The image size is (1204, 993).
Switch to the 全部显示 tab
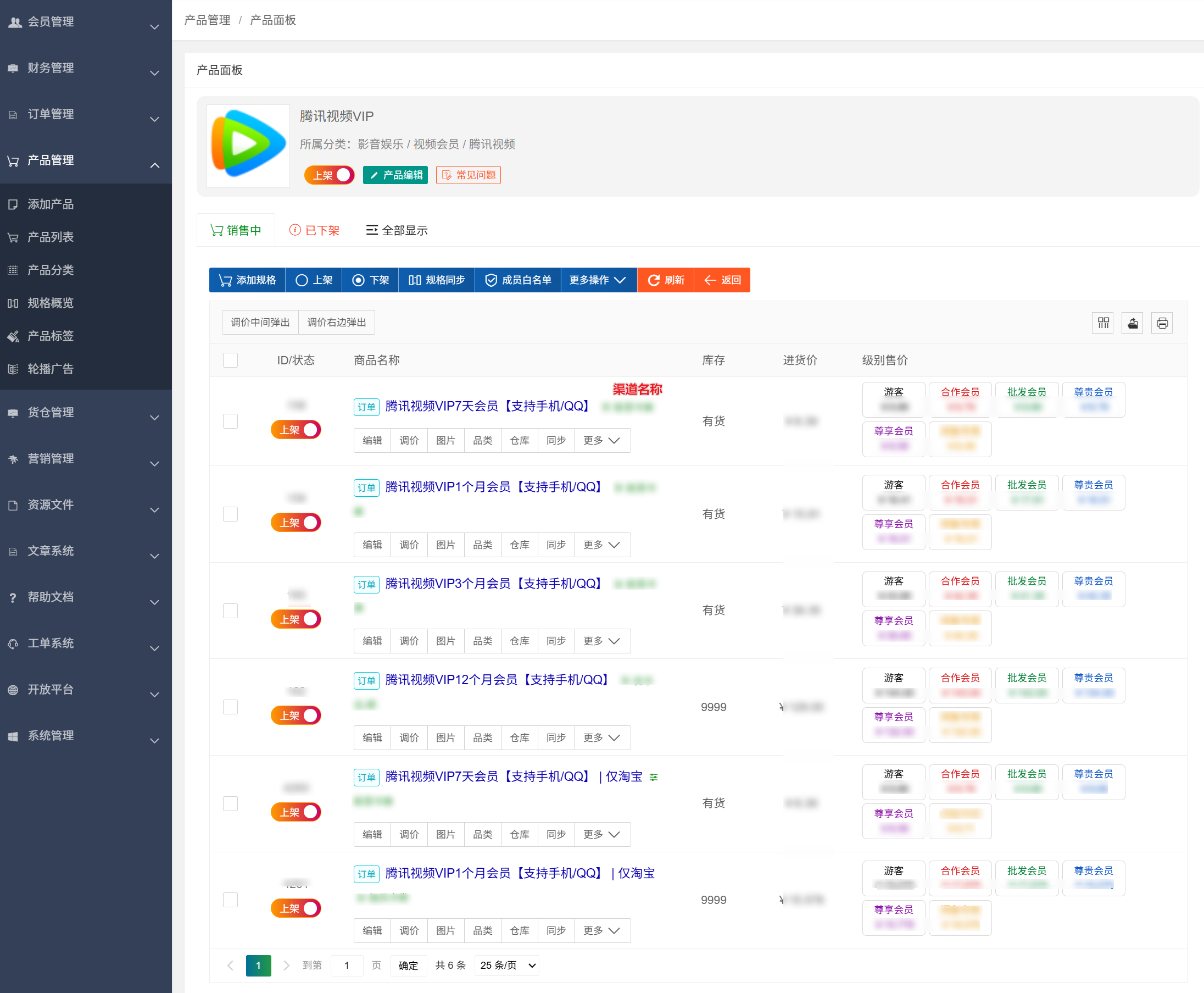397,230
